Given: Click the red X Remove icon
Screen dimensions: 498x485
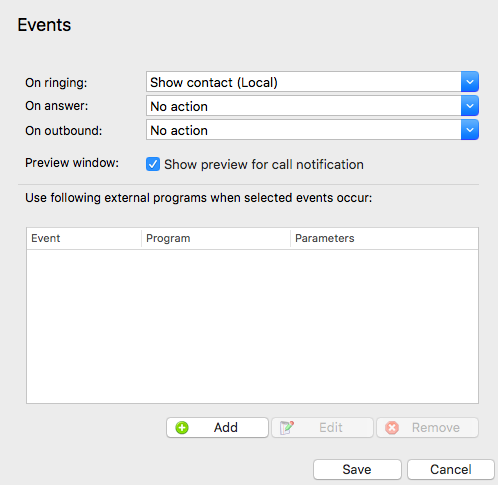Looking at the screenshot, I should coord(392,428).
